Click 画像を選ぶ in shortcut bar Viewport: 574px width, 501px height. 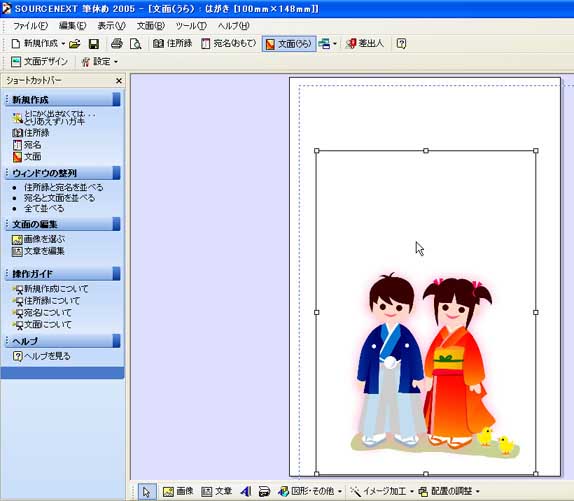point(44,239)
